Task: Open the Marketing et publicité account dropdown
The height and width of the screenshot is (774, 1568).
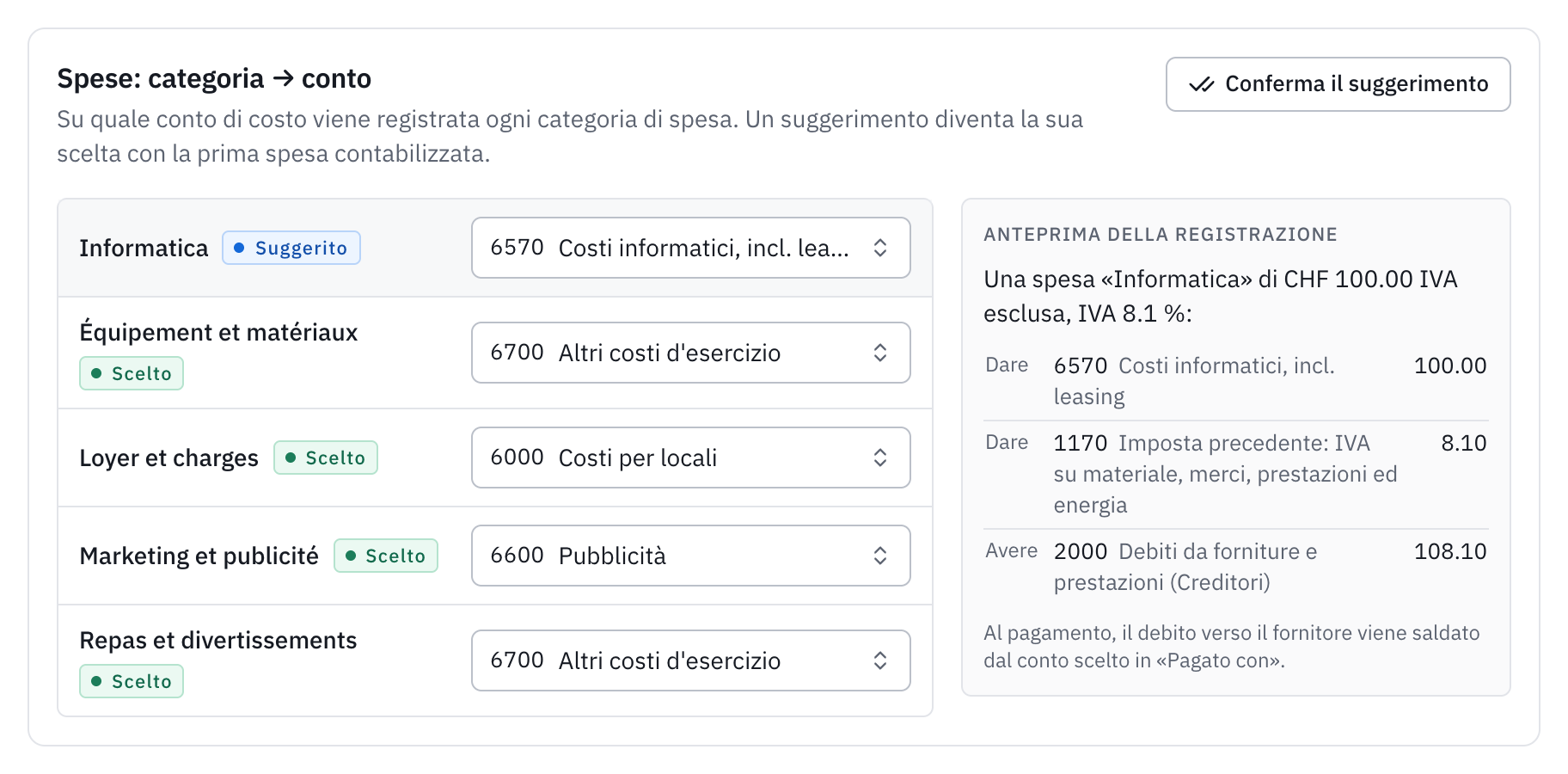Action: [690, 556]
